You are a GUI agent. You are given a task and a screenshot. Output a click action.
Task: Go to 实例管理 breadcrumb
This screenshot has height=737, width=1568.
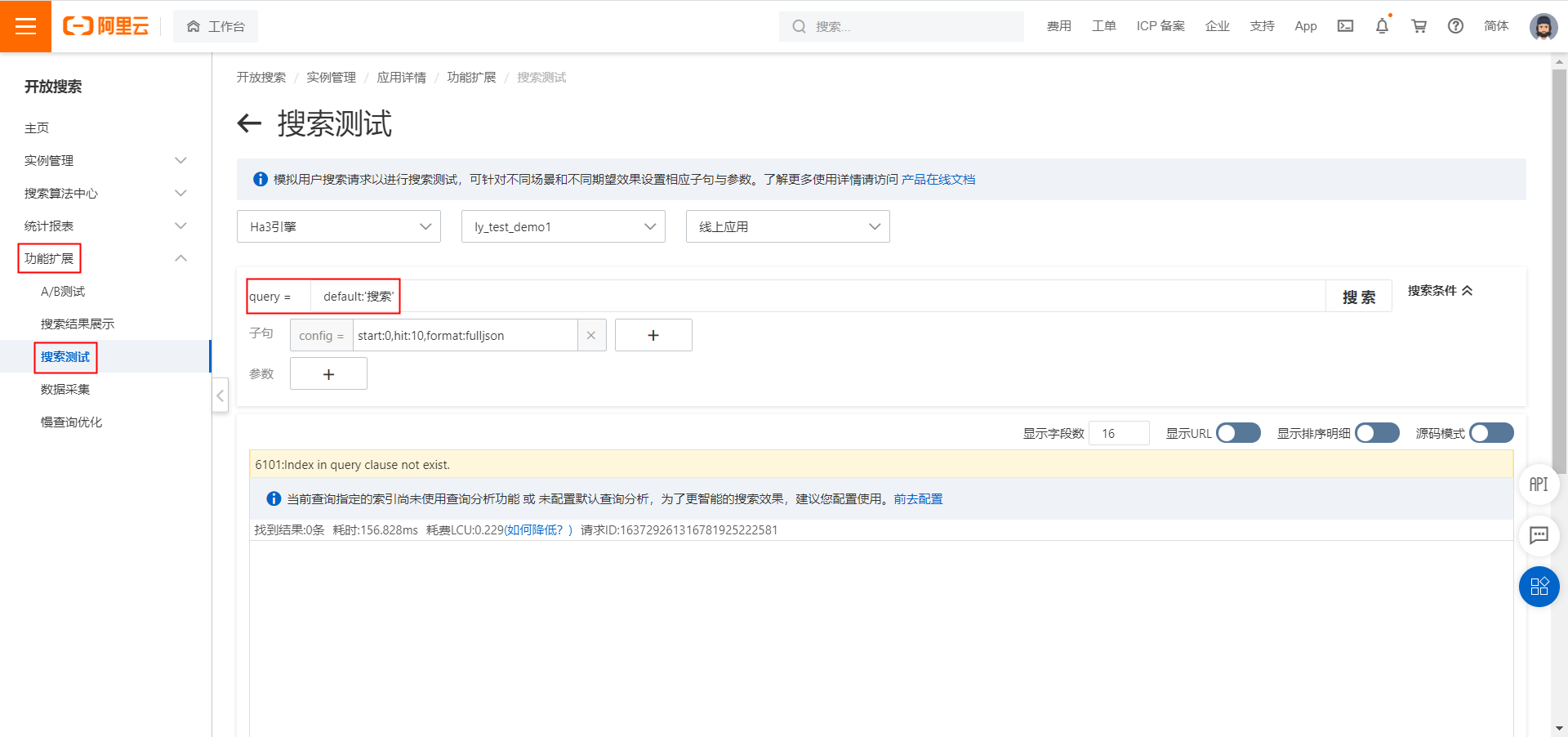(x=332, y=77)
